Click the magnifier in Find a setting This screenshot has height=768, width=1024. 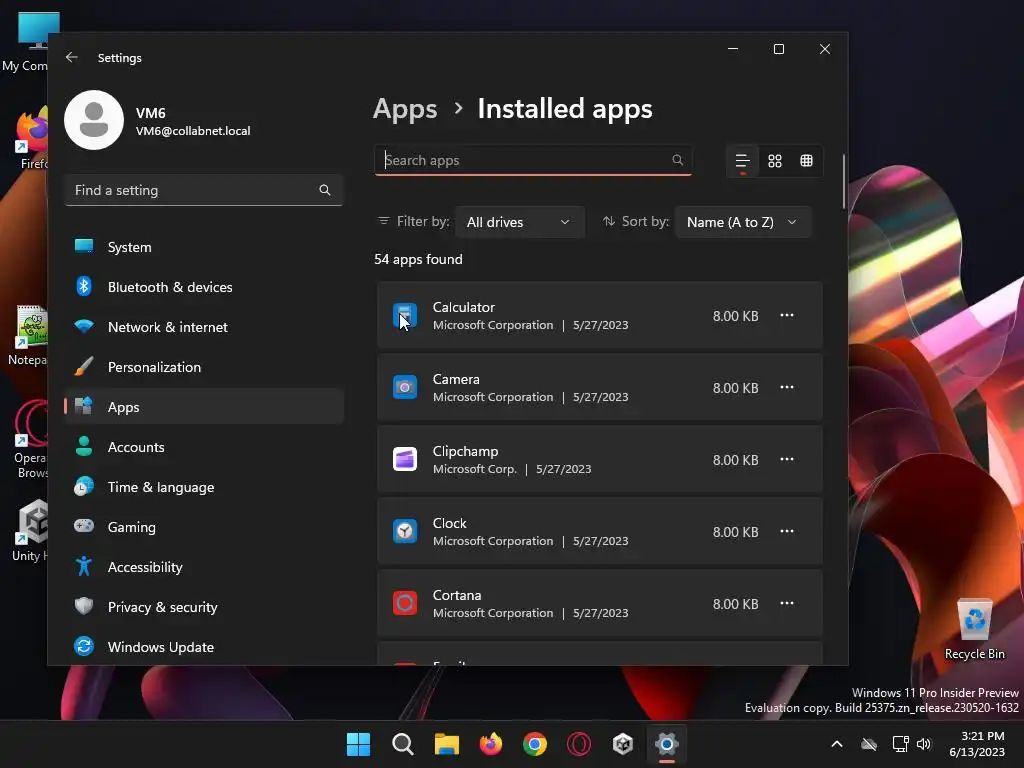point(325,190)
